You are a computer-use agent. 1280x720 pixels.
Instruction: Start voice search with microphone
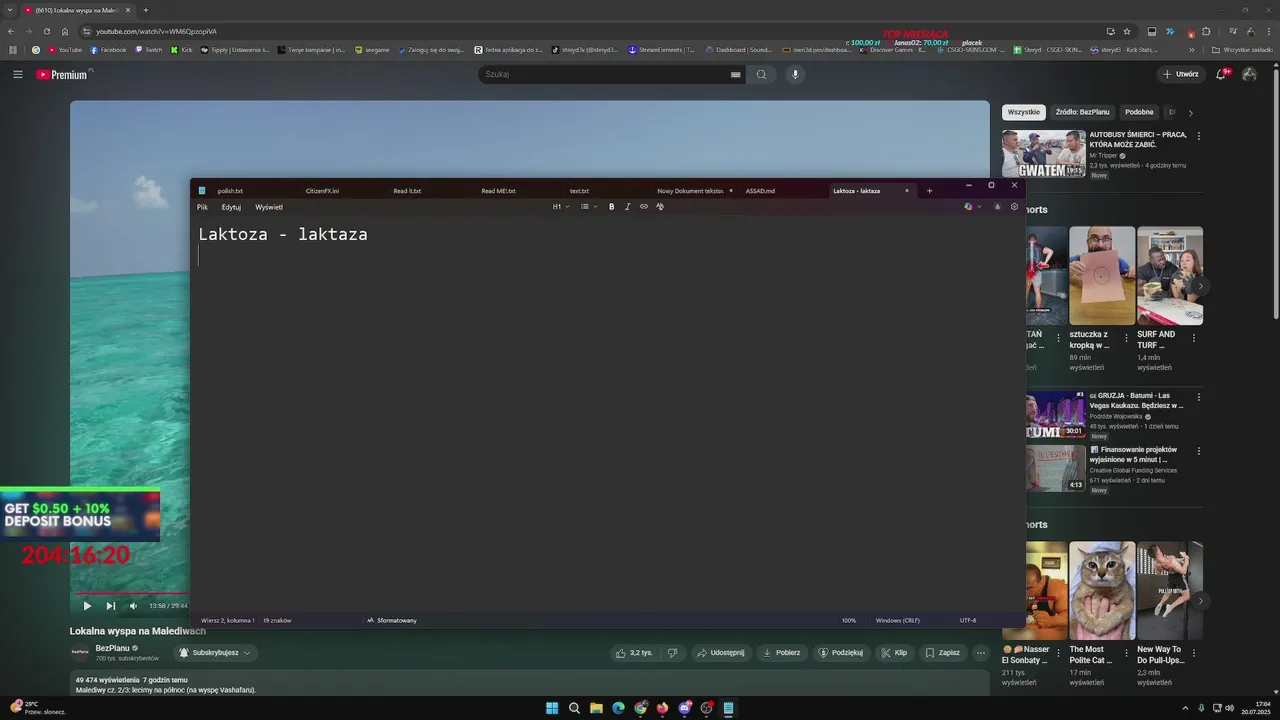(x=796, y=74)
